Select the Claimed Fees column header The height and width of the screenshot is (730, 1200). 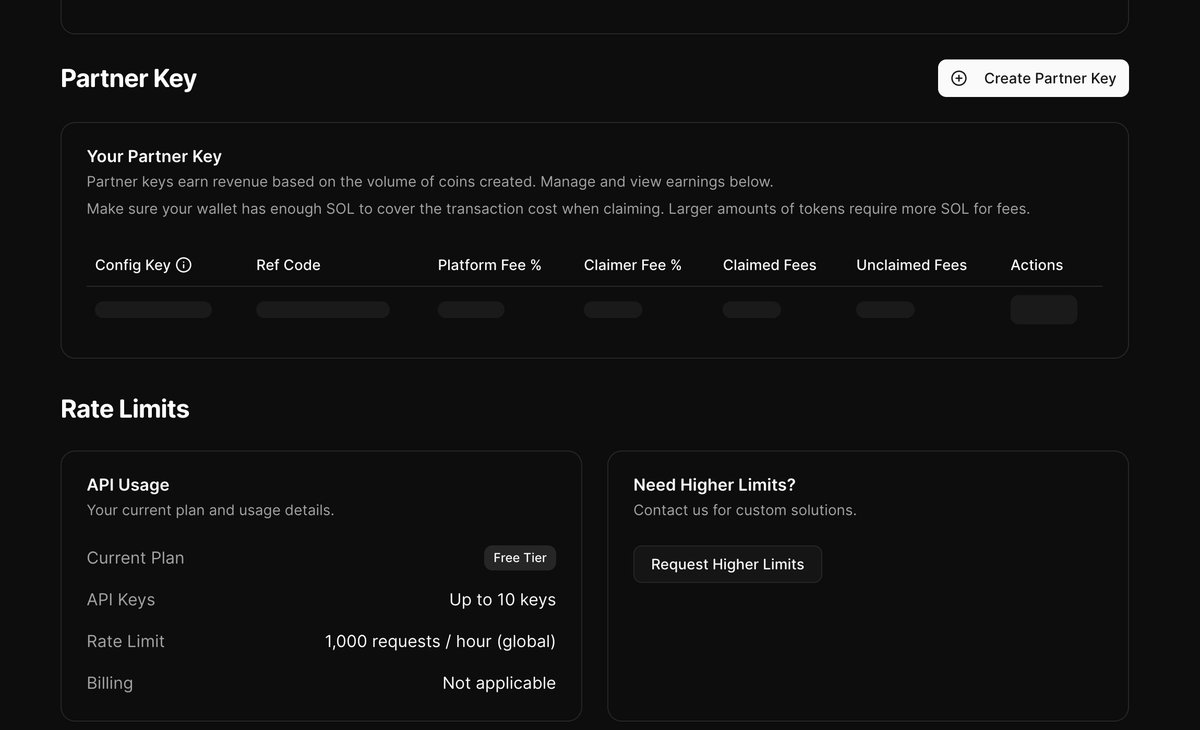[x=769, y=264]
